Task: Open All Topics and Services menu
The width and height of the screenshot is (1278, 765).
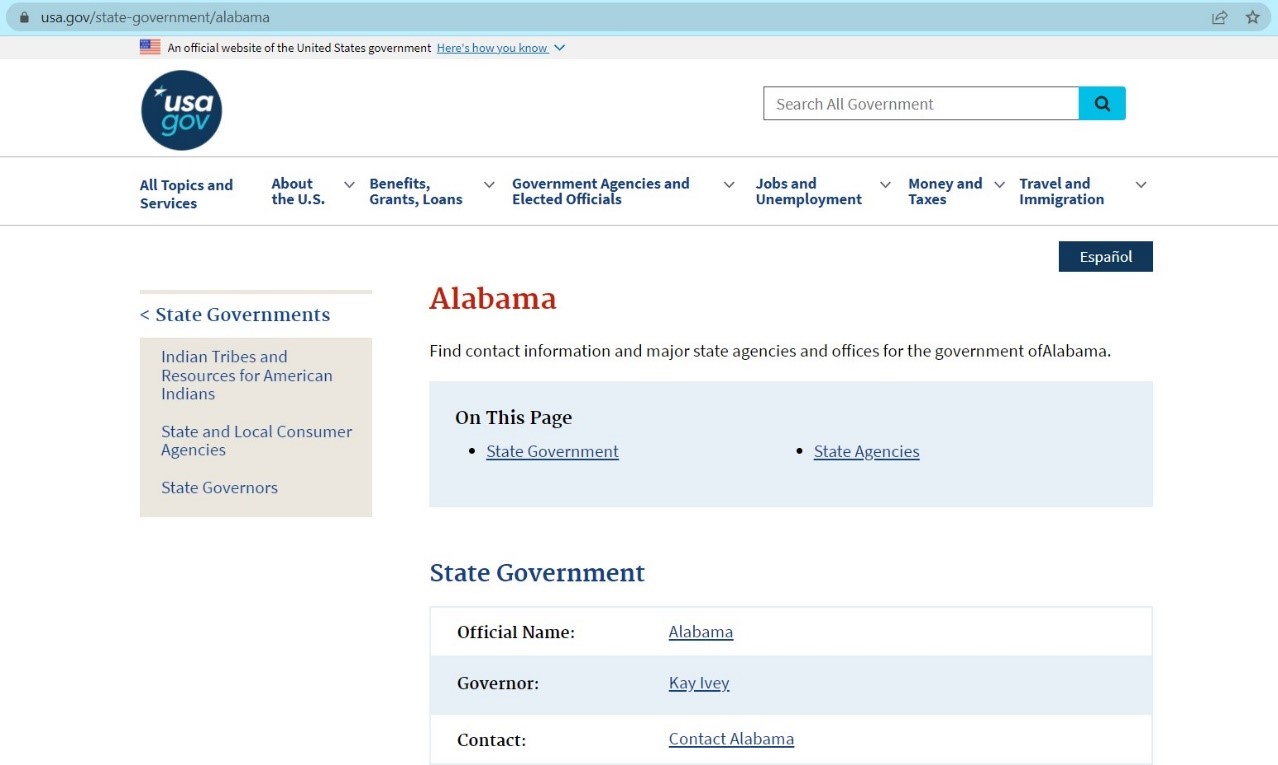Action: click(186, 194)
